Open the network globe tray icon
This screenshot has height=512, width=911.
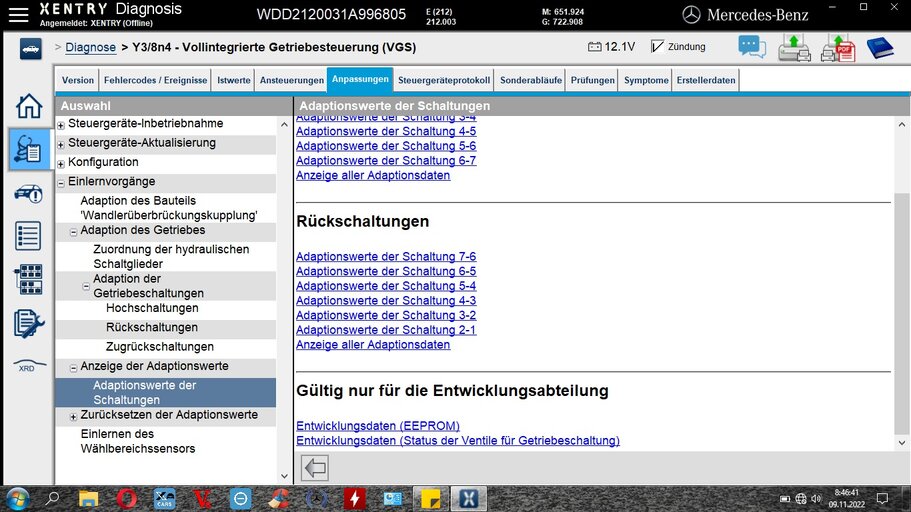pos(801,499)
